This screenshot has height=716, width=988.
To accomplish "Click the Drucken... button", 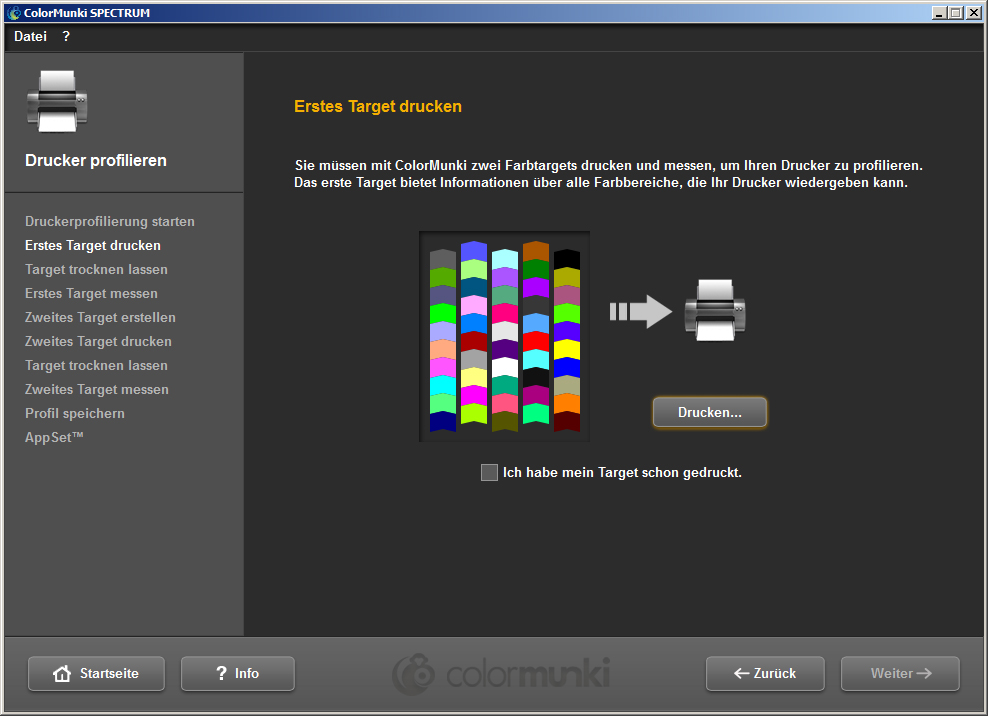I will 709,412.
